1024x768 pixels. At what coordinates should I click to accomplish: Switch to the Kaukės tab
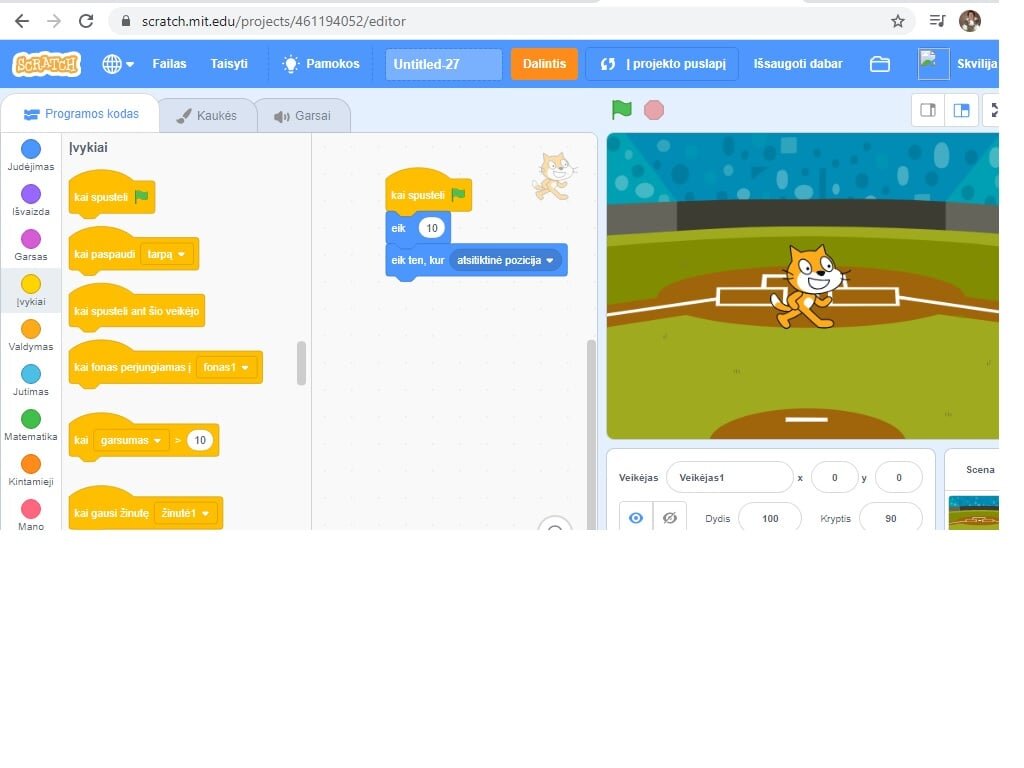tap(208, 116)
